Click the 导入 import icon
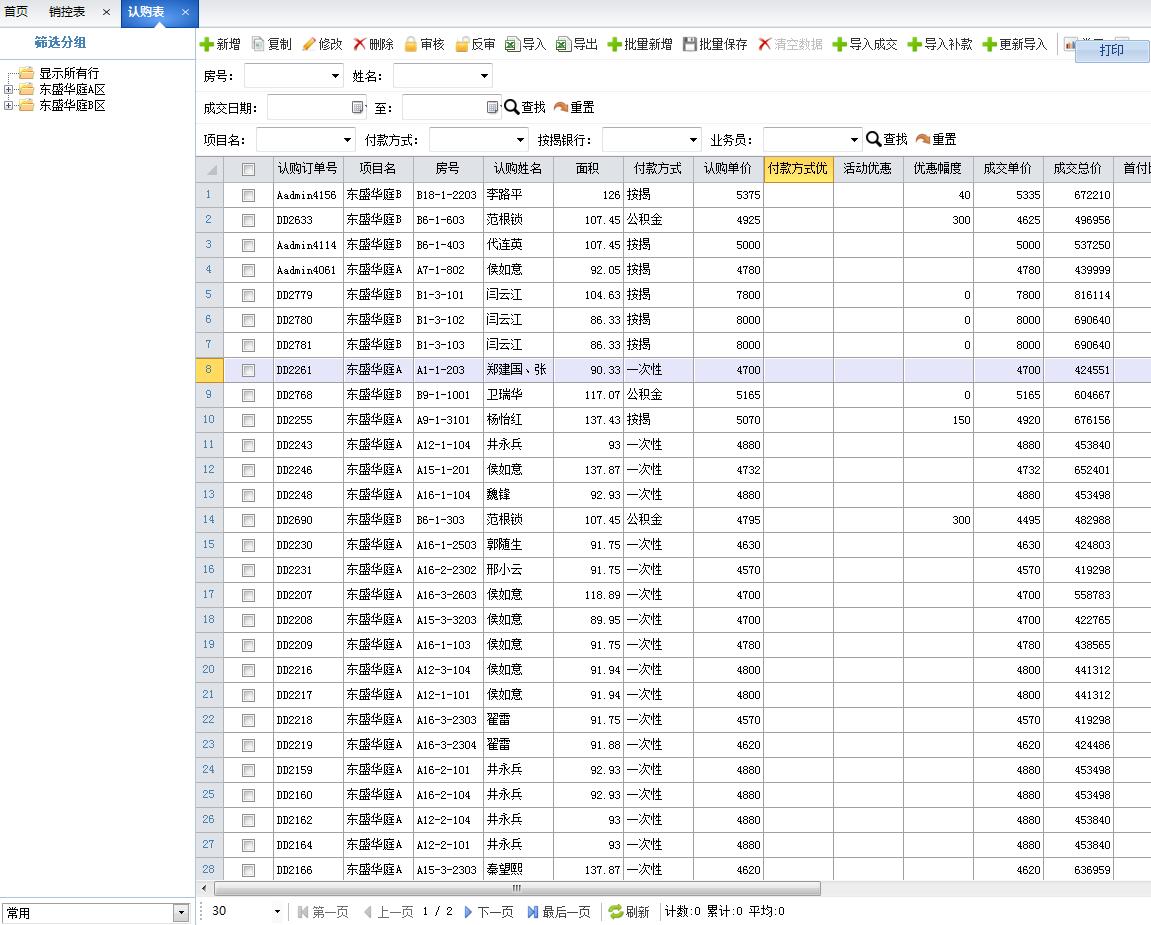This screenshot has width=1151, height=925. click(x=512, y=45)
